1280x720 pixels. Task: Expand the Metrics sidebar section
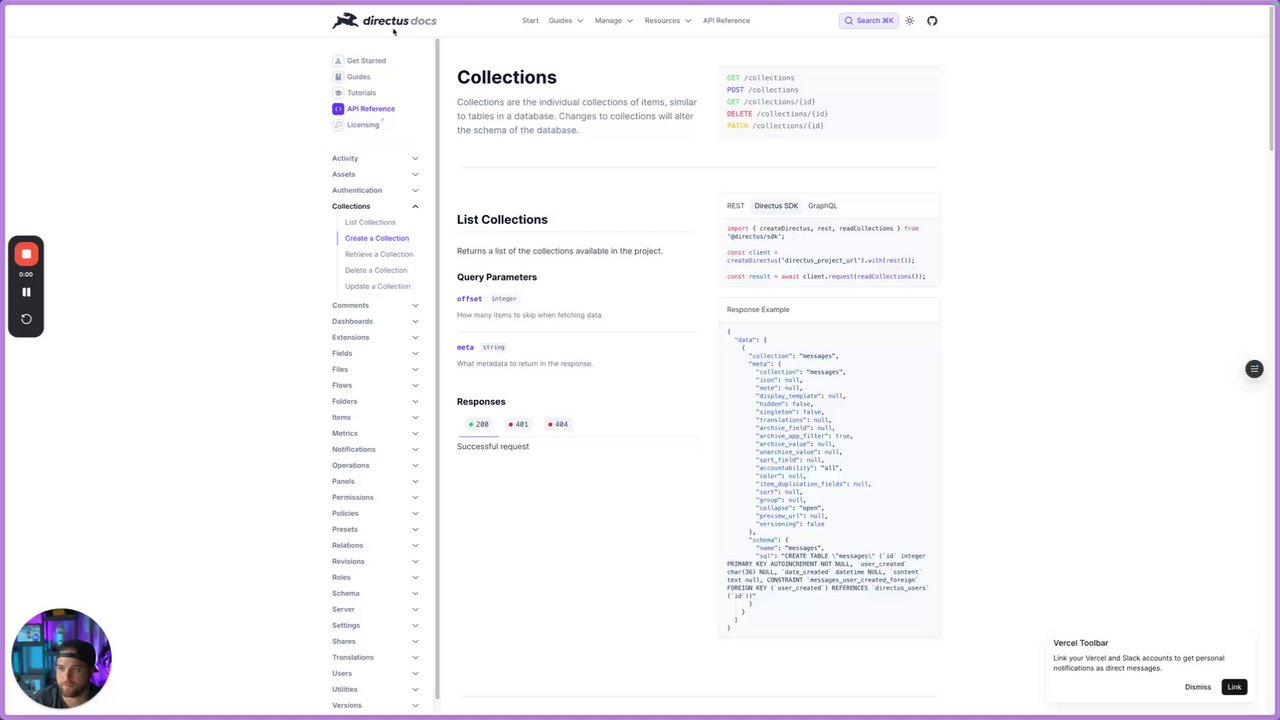[375, 433]
